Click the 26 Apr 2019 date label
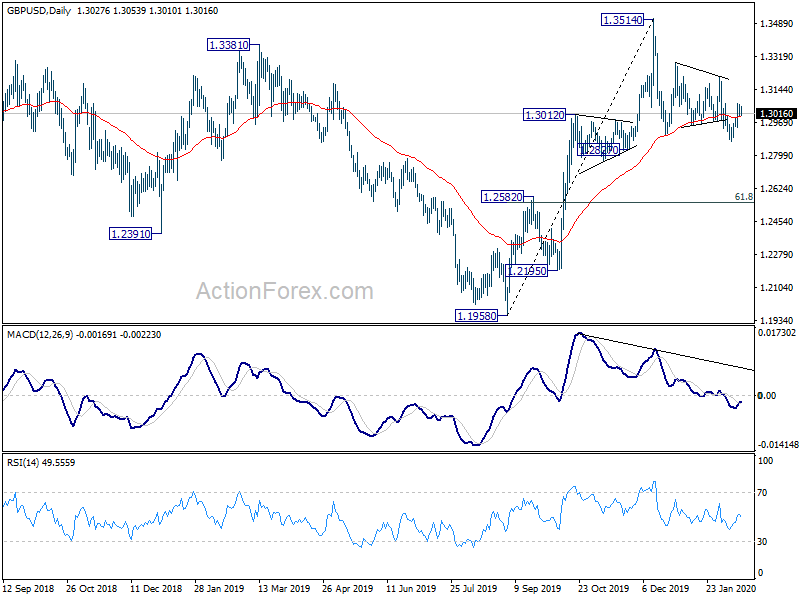Viewport: 800px width, 600px height. pyautogui.click(x=347, y=589)
